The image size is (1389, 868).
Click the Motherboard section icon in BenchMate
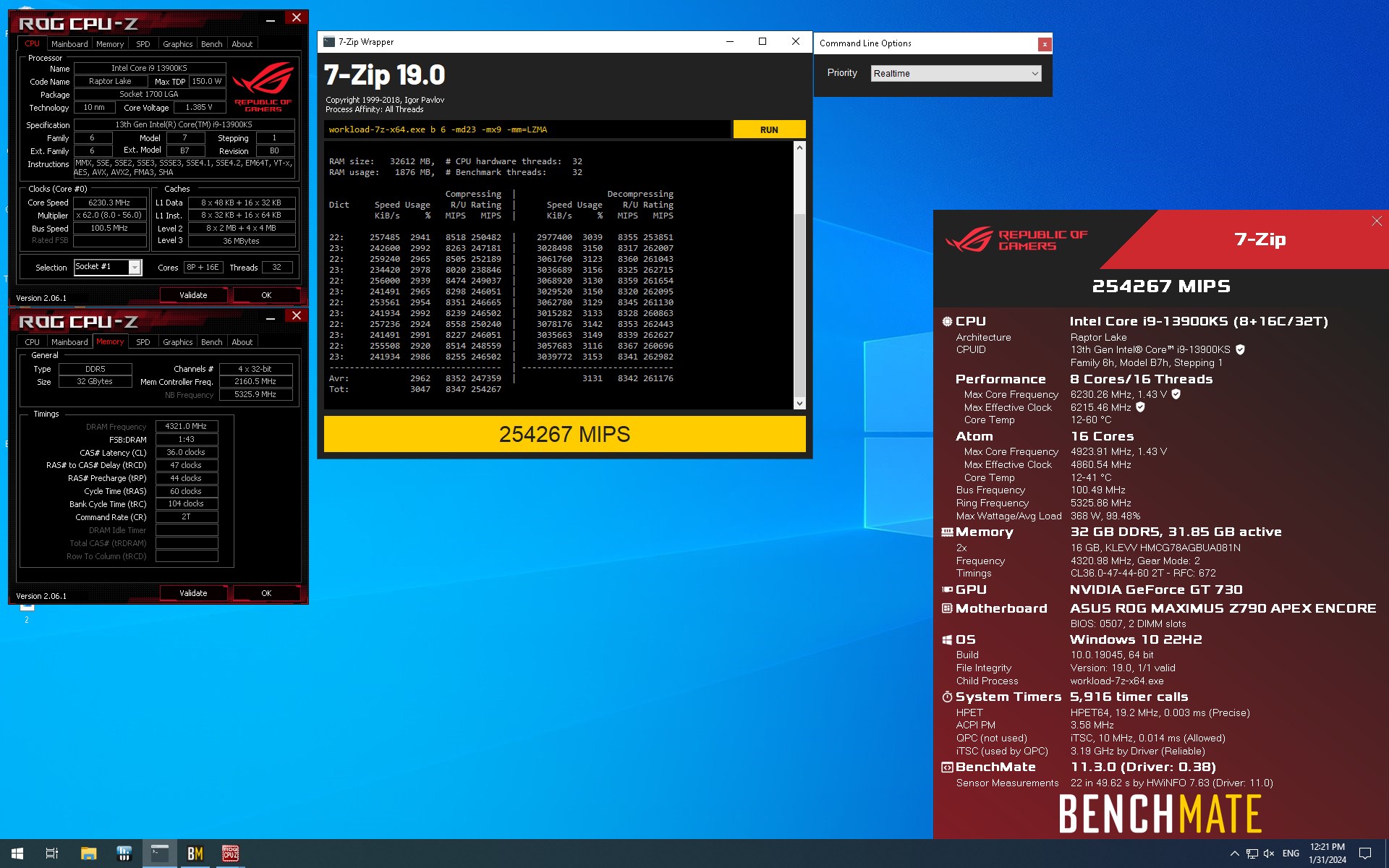(x=947, y=608)
